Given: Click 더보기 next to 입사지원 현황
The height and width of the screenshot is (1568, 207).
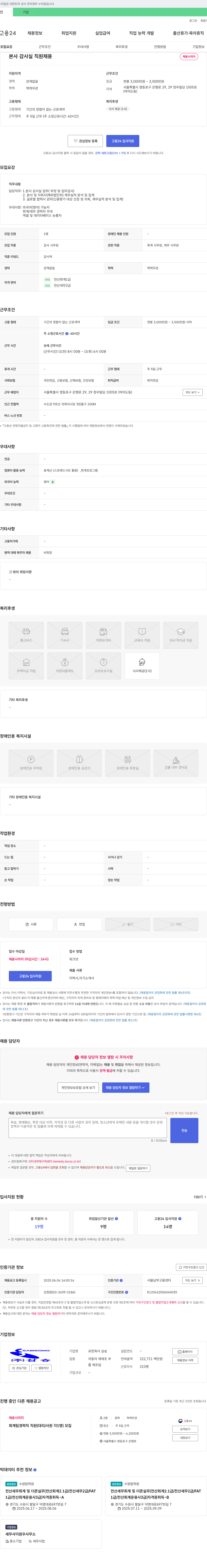Looking at the screenshot, I should tap(200, 1197).
